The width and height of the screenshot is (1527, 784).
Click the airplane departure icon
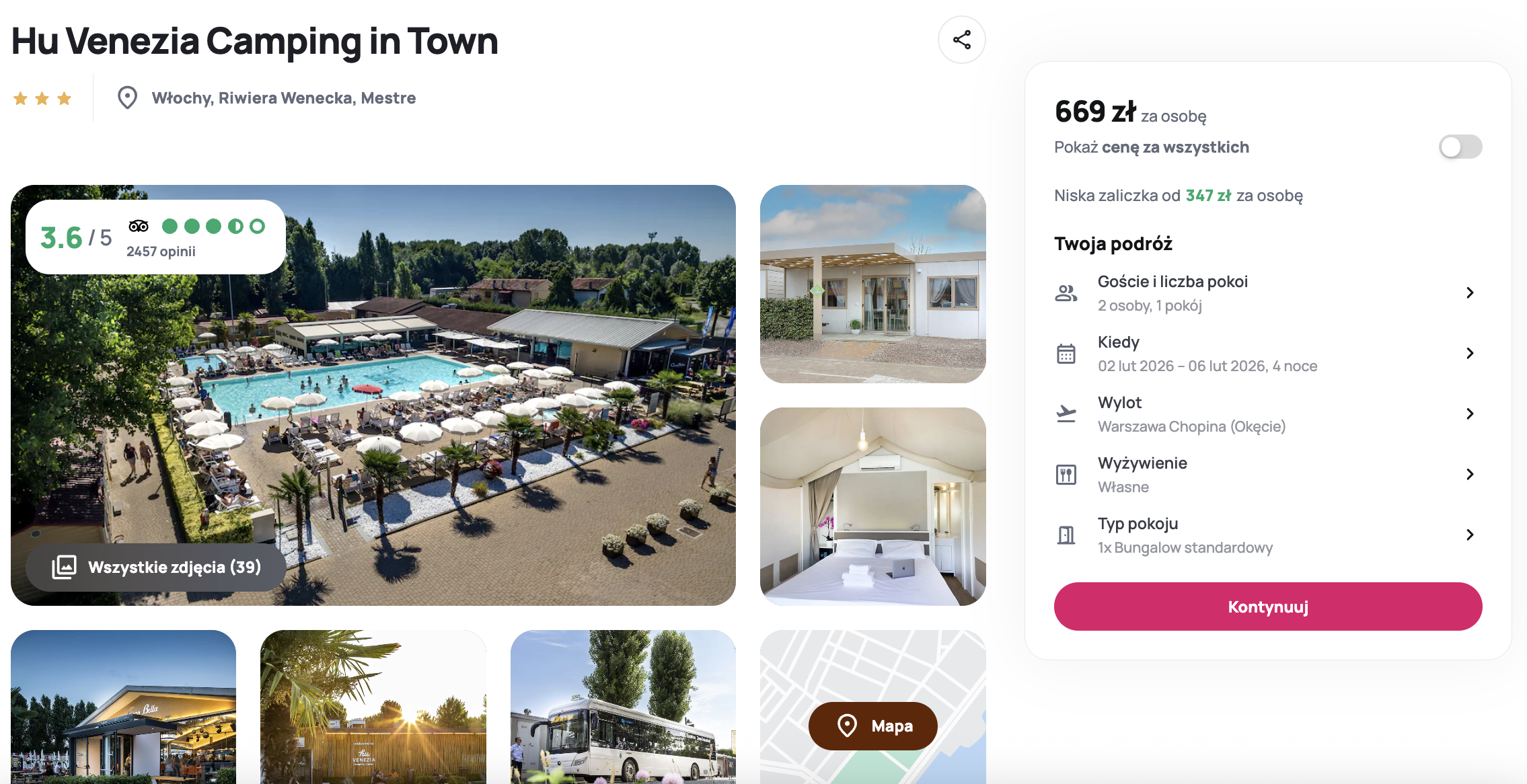(1066, 414)
